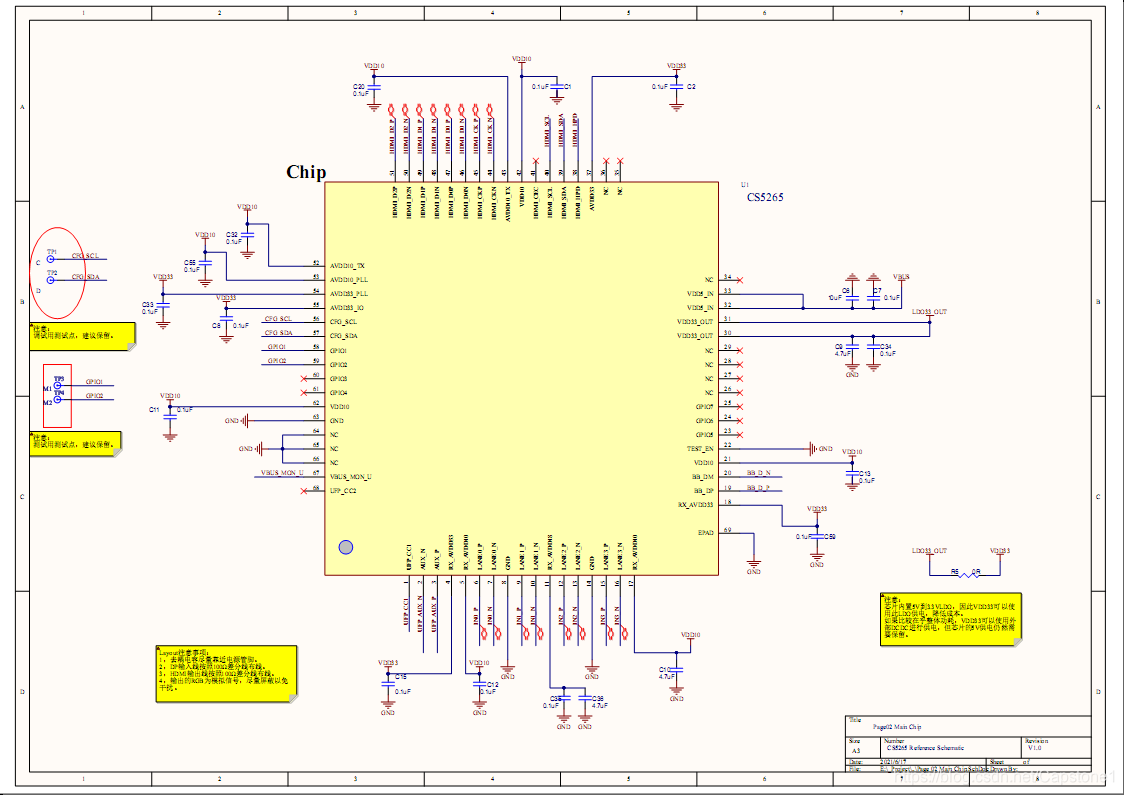1124x795 pixels.
Task: Select the HDMI_CK_N off-sheet port
Action: coord(490,110)
